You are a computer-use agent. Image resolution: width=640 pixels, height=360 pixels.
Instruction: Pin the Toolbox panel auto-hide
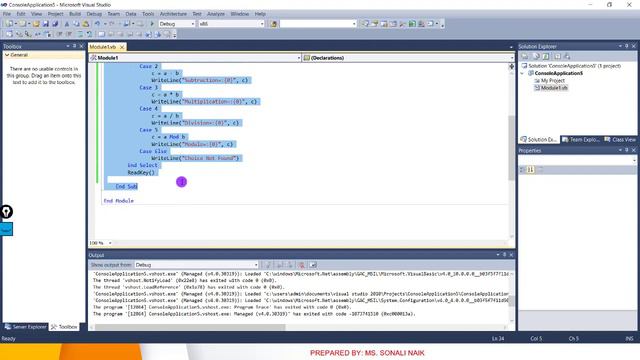pyautogui.click(x=74, y=46)
